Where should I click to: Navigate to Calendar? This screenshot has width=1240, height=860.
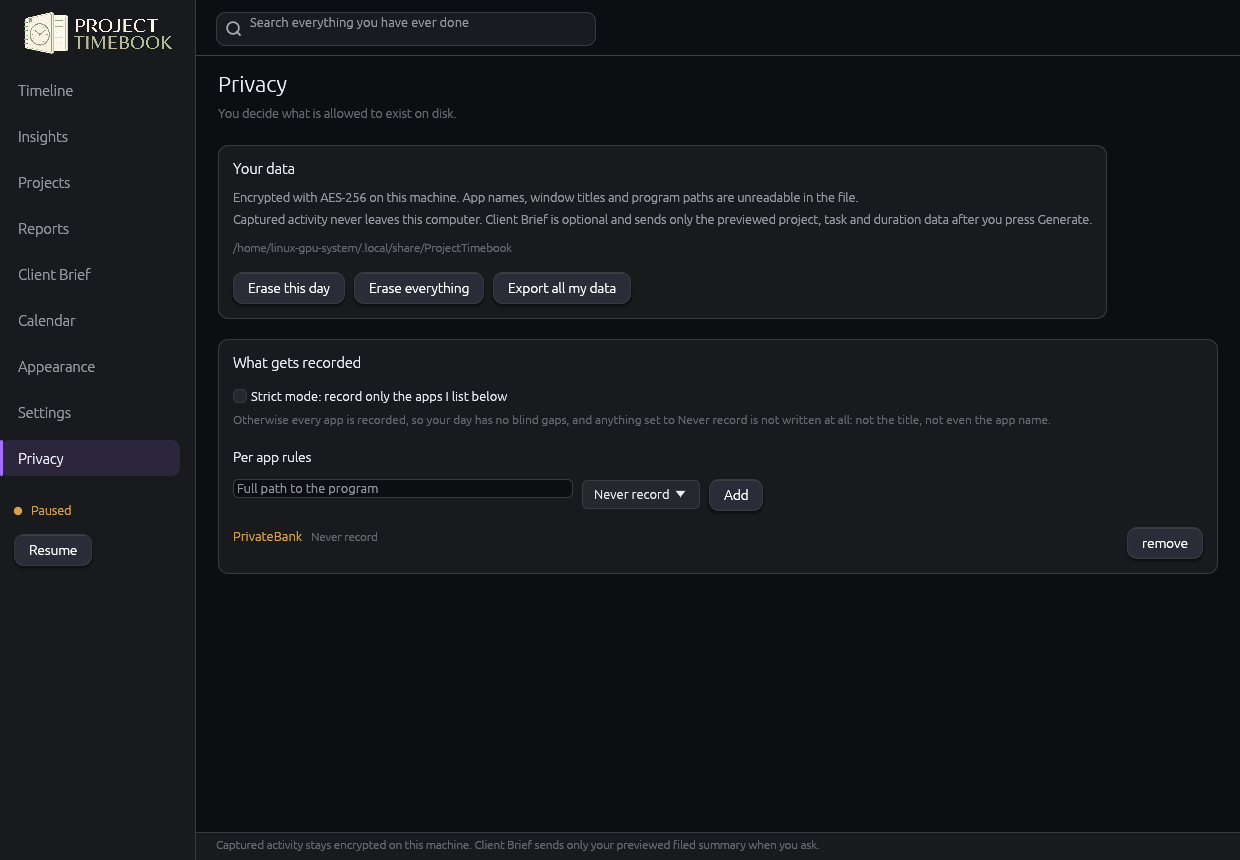click(90, 320)
